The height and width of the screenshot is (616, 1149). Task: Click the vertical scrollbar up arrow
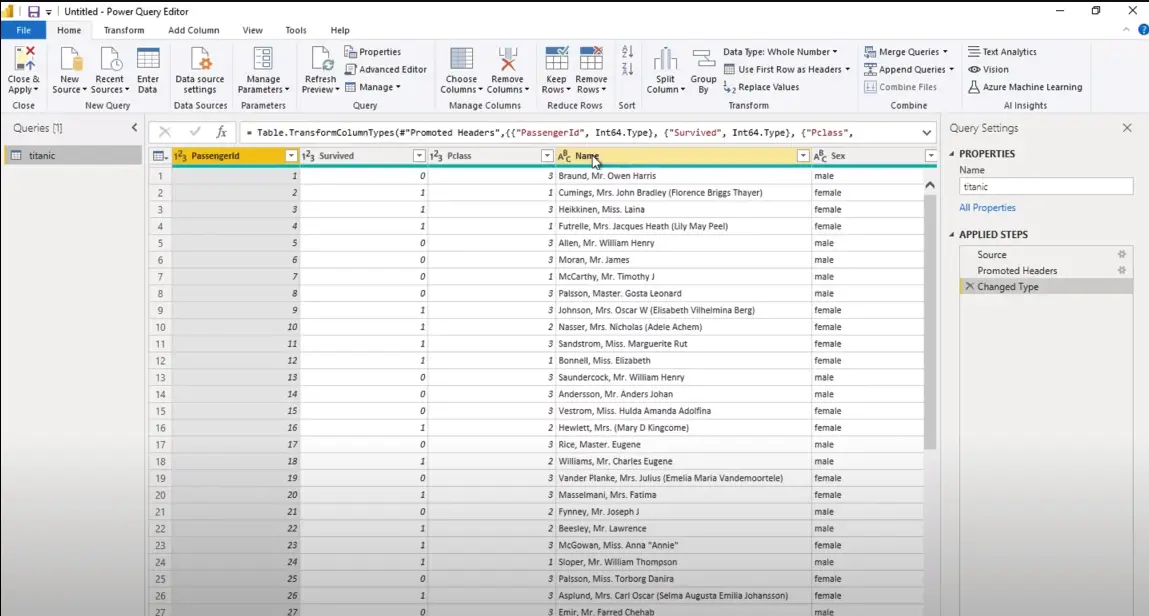[930, 185]
